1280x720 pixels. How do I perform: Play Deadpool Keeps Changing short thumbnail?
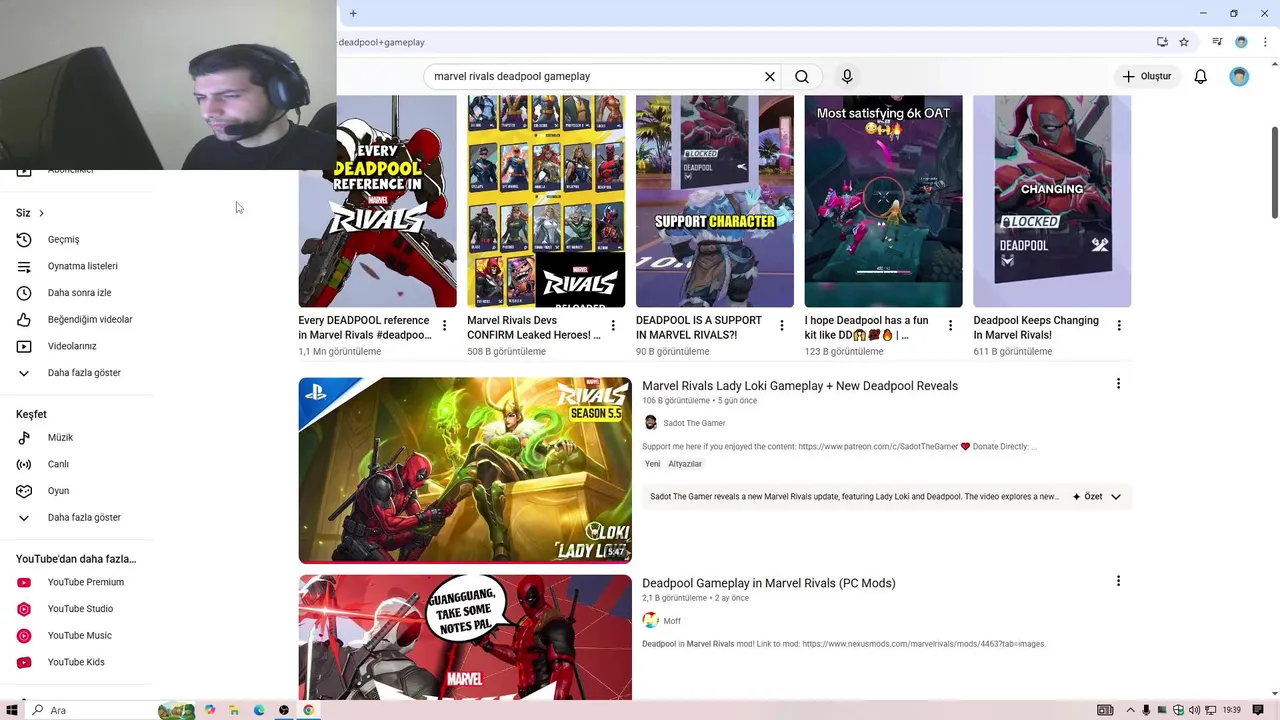click(1052, 201)
